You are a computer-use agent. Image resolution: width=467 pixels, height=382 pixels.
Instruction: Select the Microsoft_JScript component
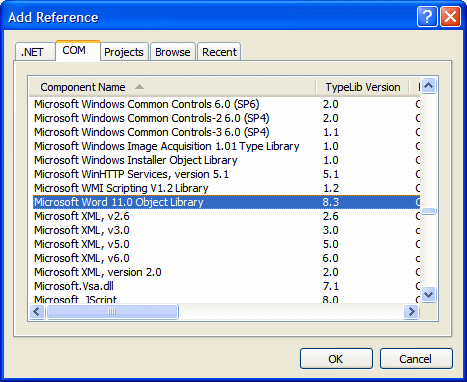[75, 299]
